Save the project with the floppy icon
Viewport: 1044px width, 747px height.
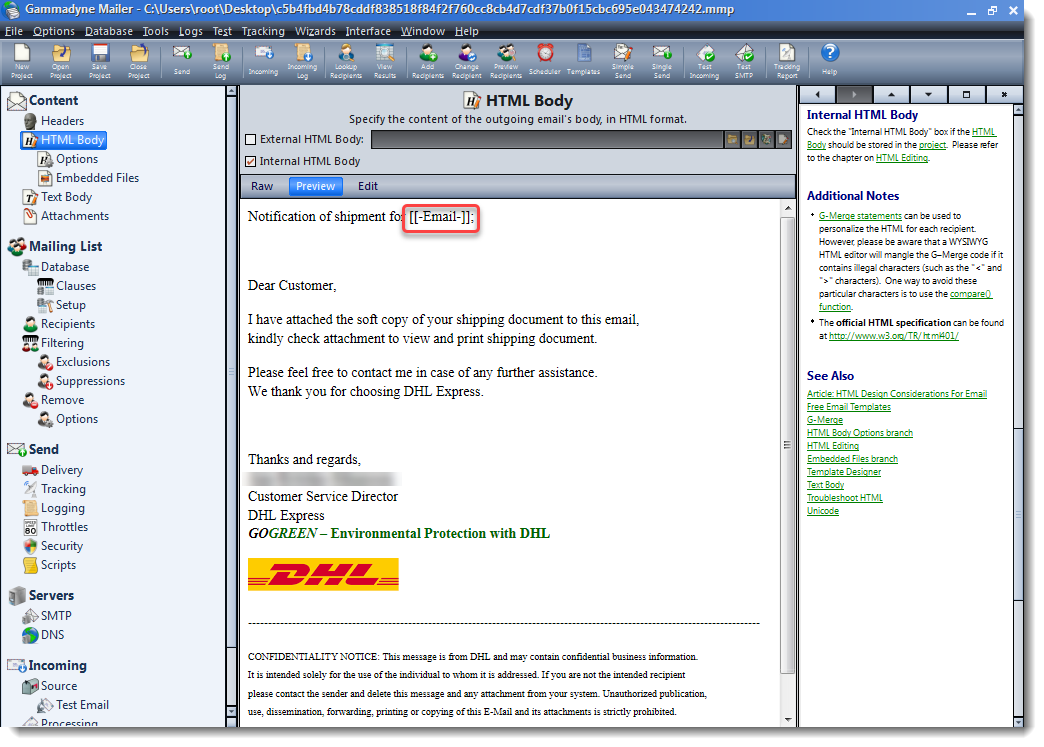100,61
